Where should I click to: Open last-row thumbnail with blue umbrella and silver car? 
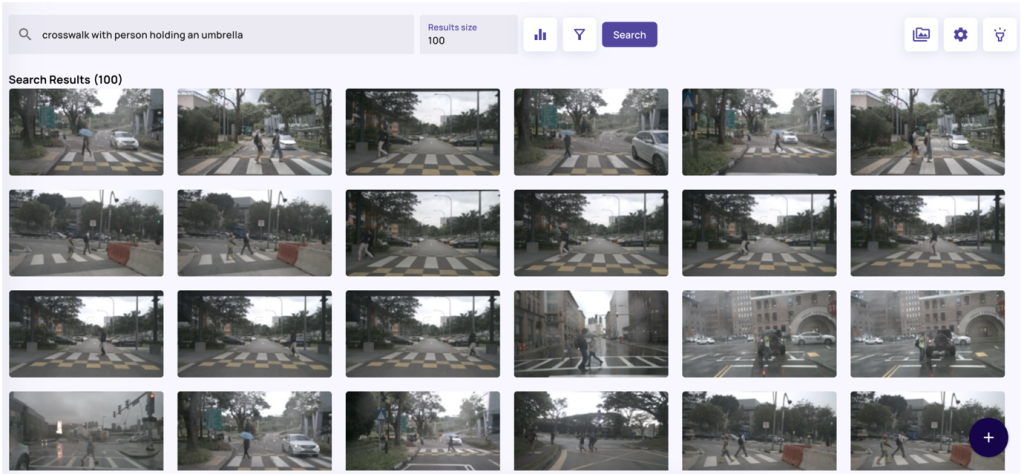pyautogui.click(x=255, y=431)
